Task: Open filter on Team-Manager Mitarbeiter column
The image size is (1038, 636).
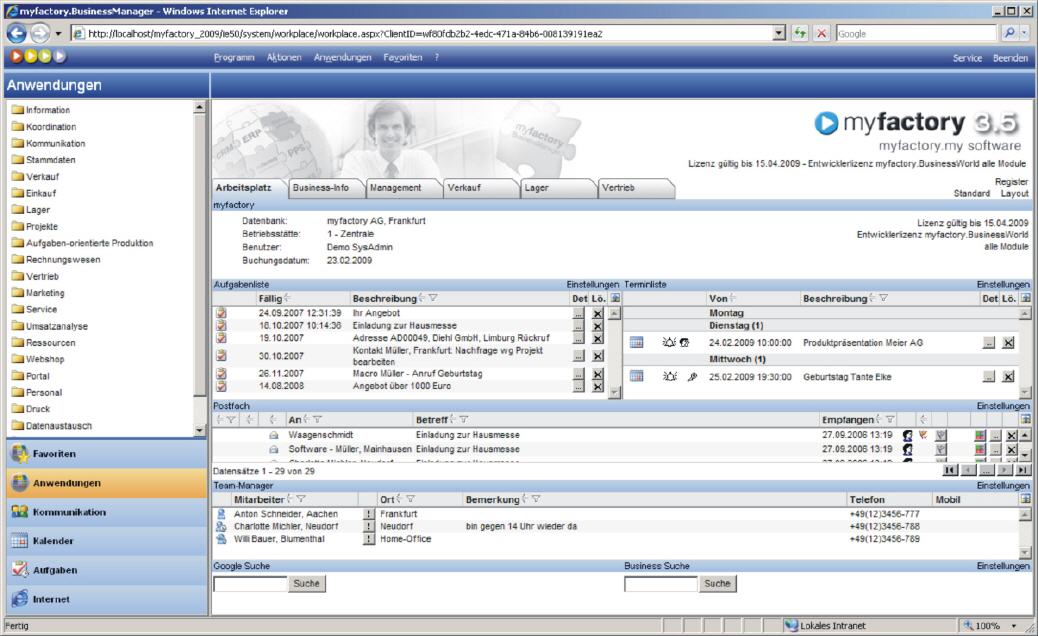Action: (301, 499)
